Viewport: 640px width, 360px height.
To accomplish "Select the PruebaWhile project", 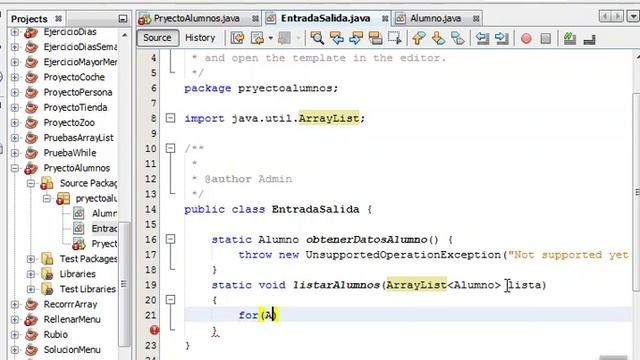I will pyautogui.click(x=70, y=153).
